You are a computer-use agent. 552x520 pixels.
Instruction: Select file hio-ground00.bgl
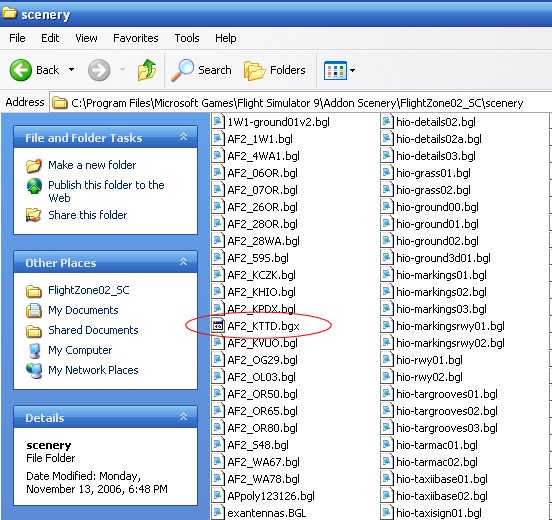coord(437,207)
